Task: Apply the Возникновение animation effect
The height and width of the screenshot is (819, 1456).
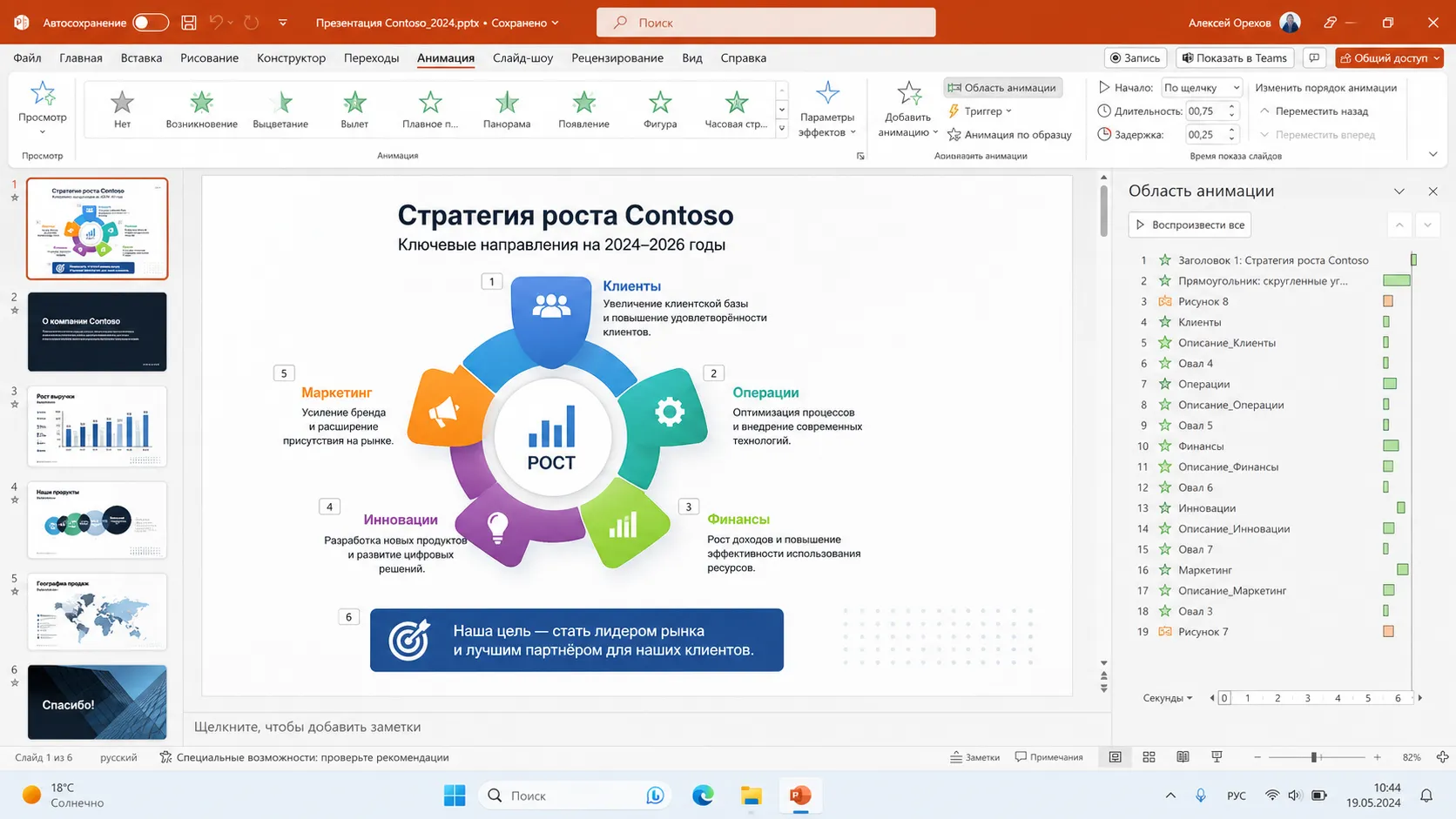Action: pos(201,109)
